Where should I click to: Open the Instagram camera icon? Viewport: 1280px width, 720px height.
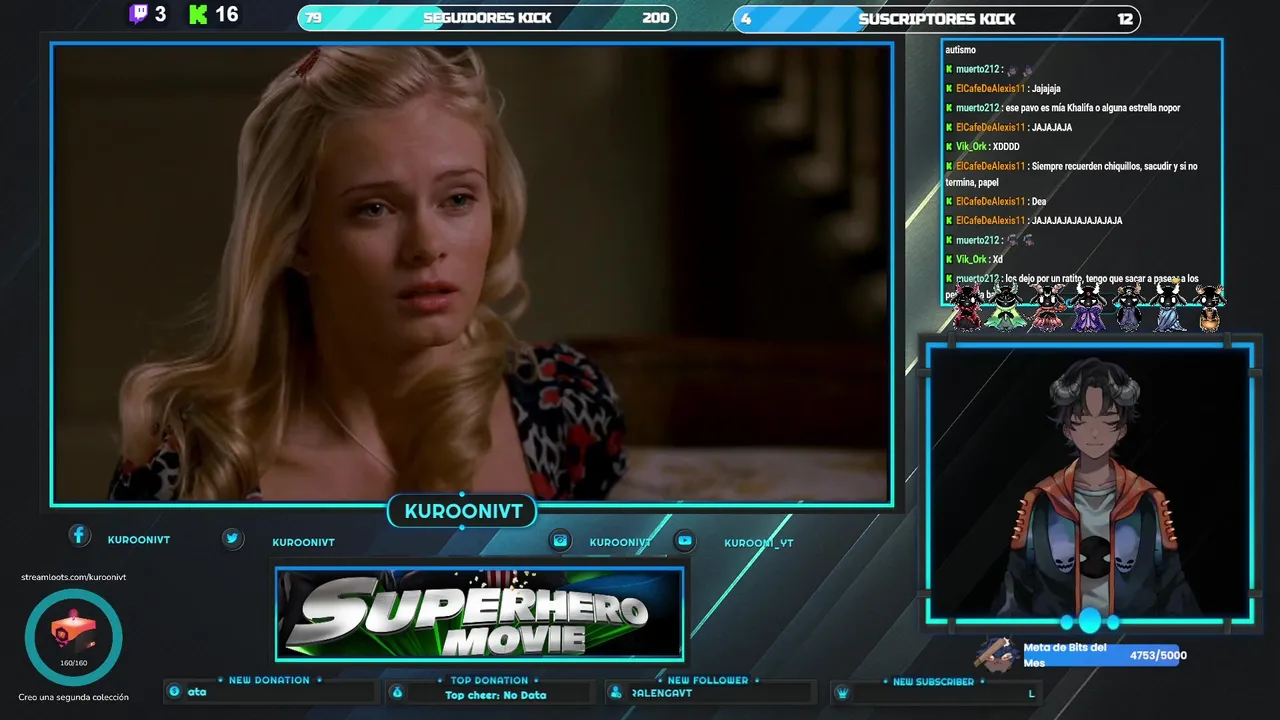(561, 540)
